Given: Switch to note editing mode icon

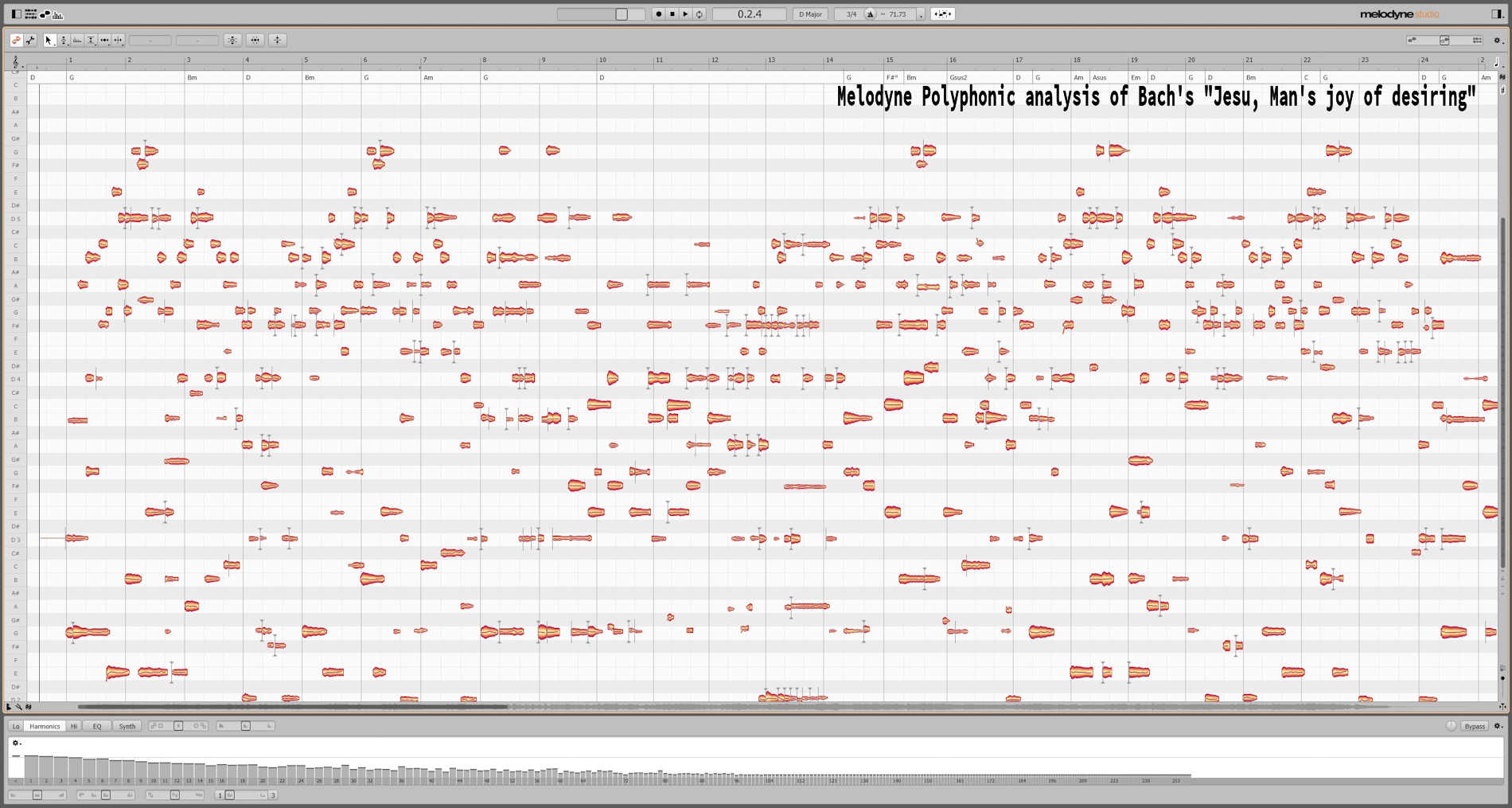Looking at the screenshot, I should [16, 40].
